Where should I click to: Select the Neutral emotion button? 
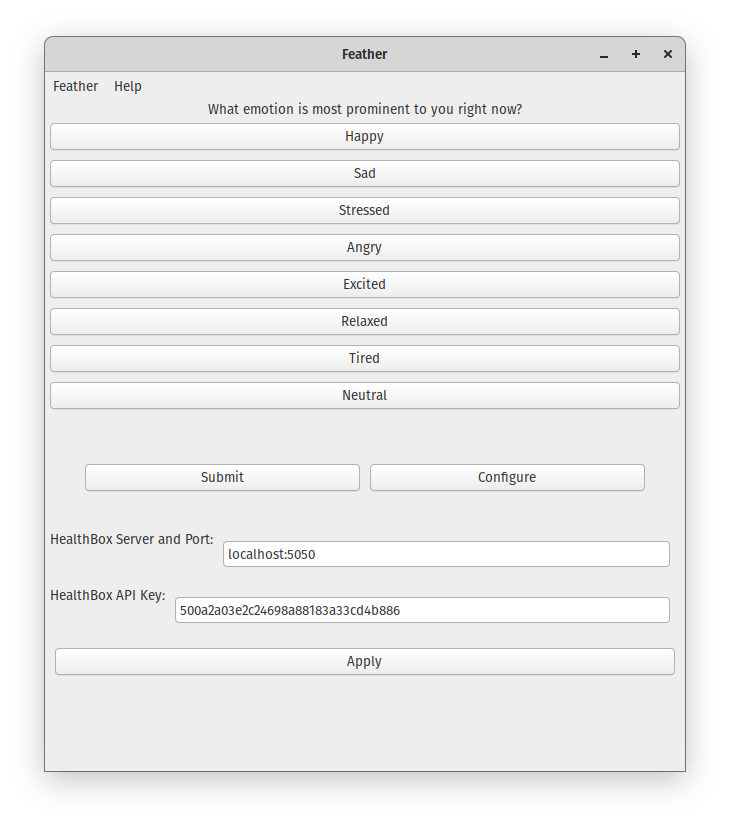pyautogui.click(x=364, y=396)
